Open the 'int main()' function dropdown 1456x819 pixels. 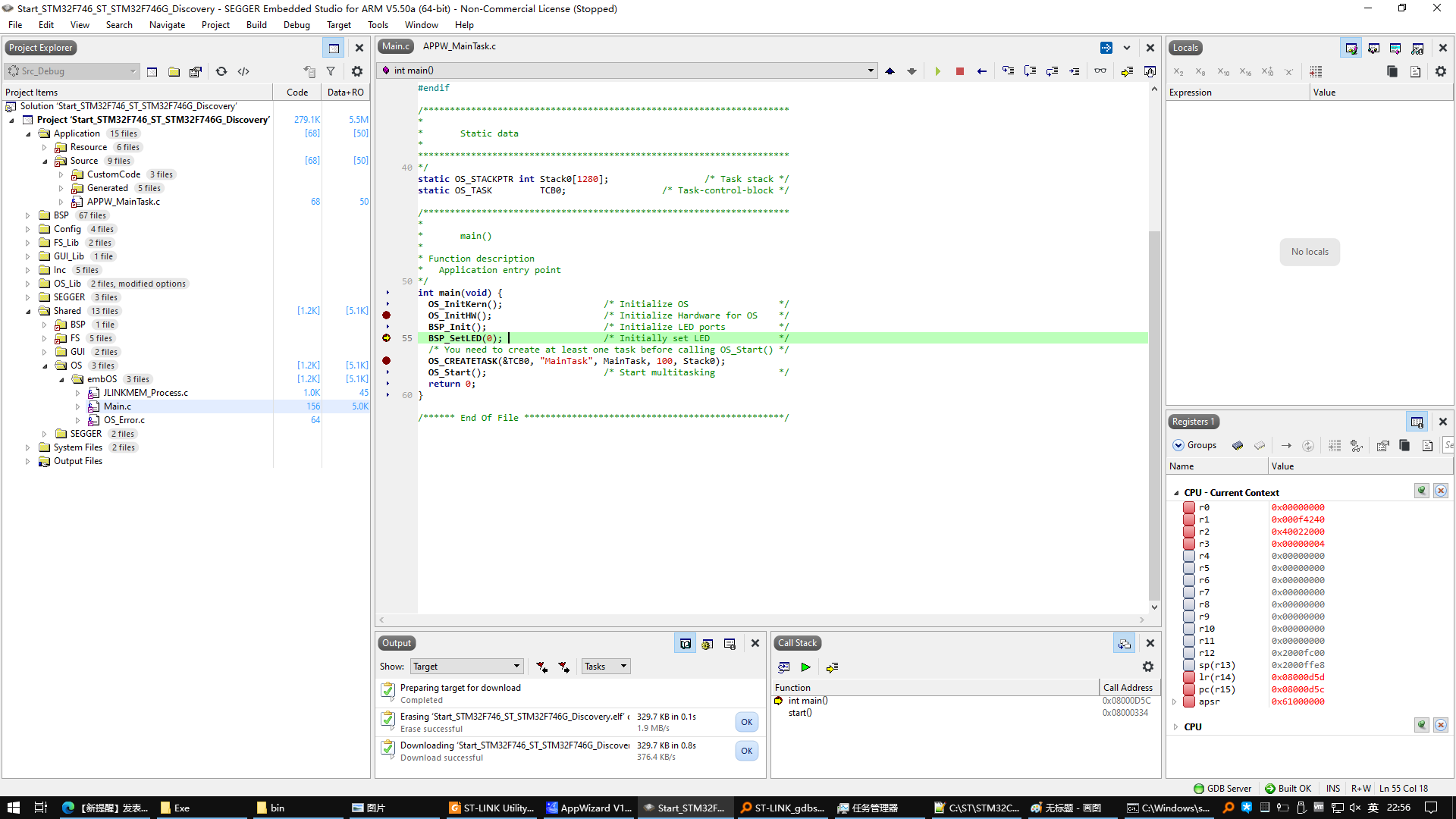(628, 71)
